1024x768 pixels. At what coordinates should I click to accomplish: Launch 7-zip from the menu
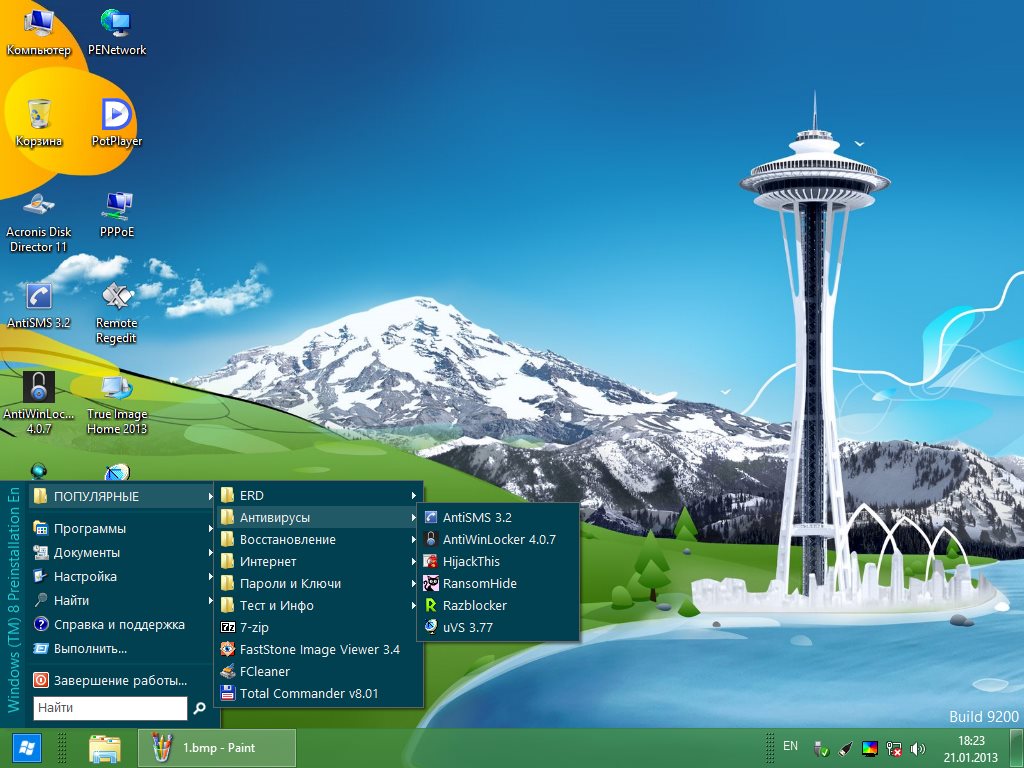click(319, 628)
